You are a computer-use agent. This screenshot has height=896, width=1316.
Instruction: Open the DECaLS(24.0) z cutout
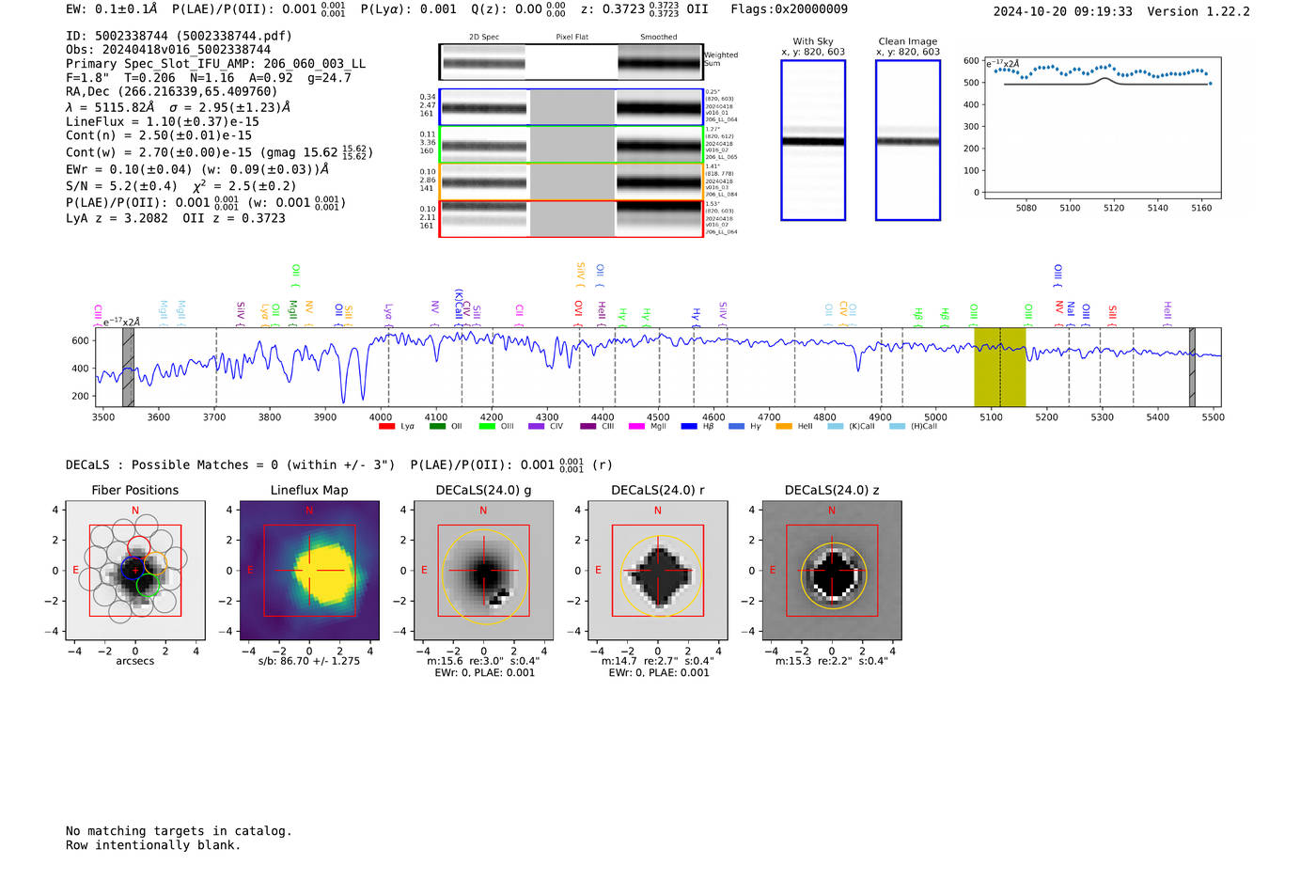coord(831,571)
